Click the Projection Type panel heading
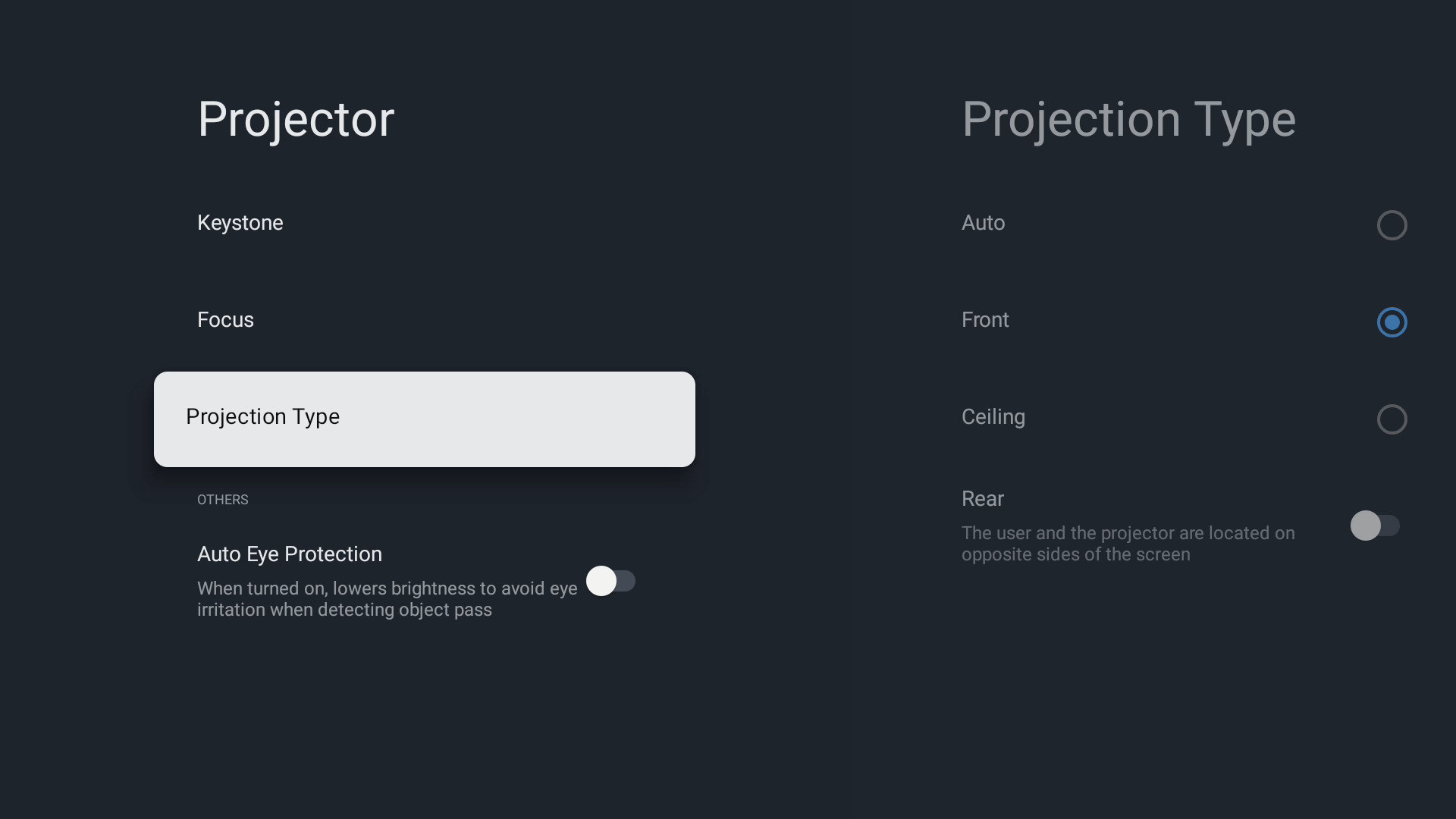 coord(1128,119)
